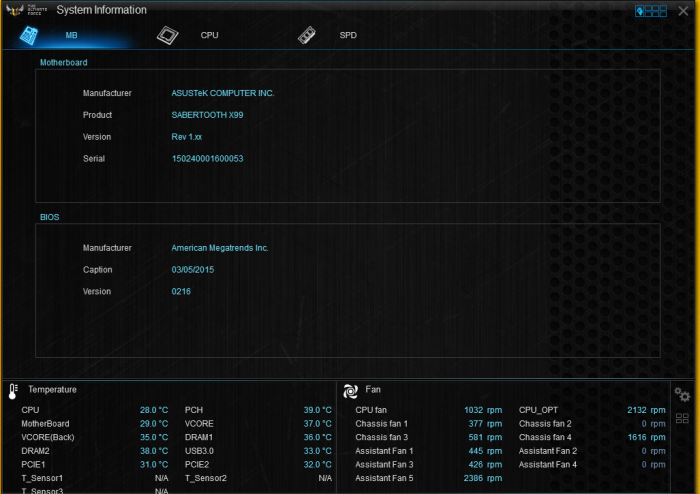Screen dimensions: 700x494
Task: Select the ASUSTeK COMPUTER INC. value
Action: [x=223, y=93]
